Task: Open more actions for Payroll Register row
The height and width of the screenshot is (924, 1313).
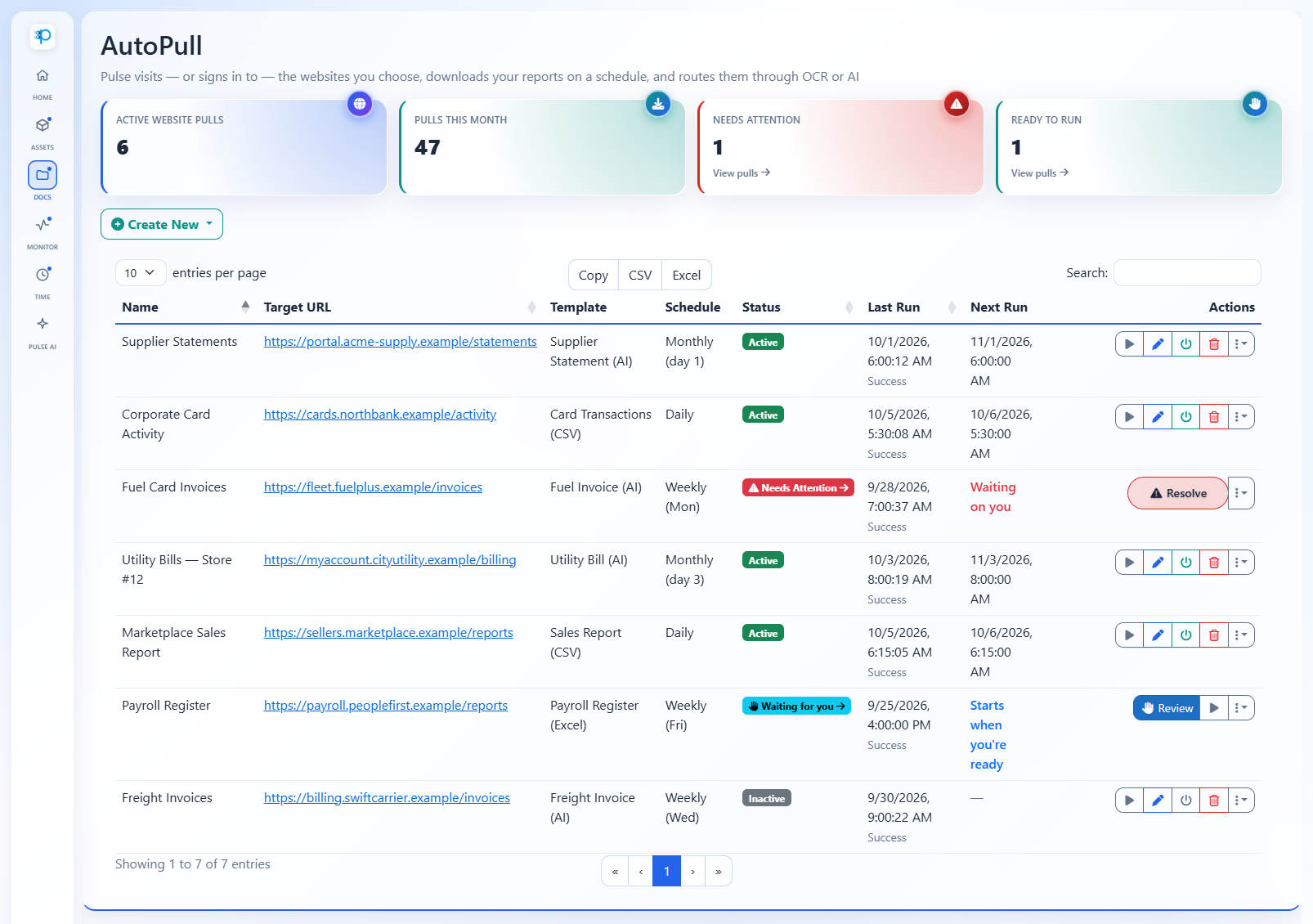Action: click(1241, 708)
